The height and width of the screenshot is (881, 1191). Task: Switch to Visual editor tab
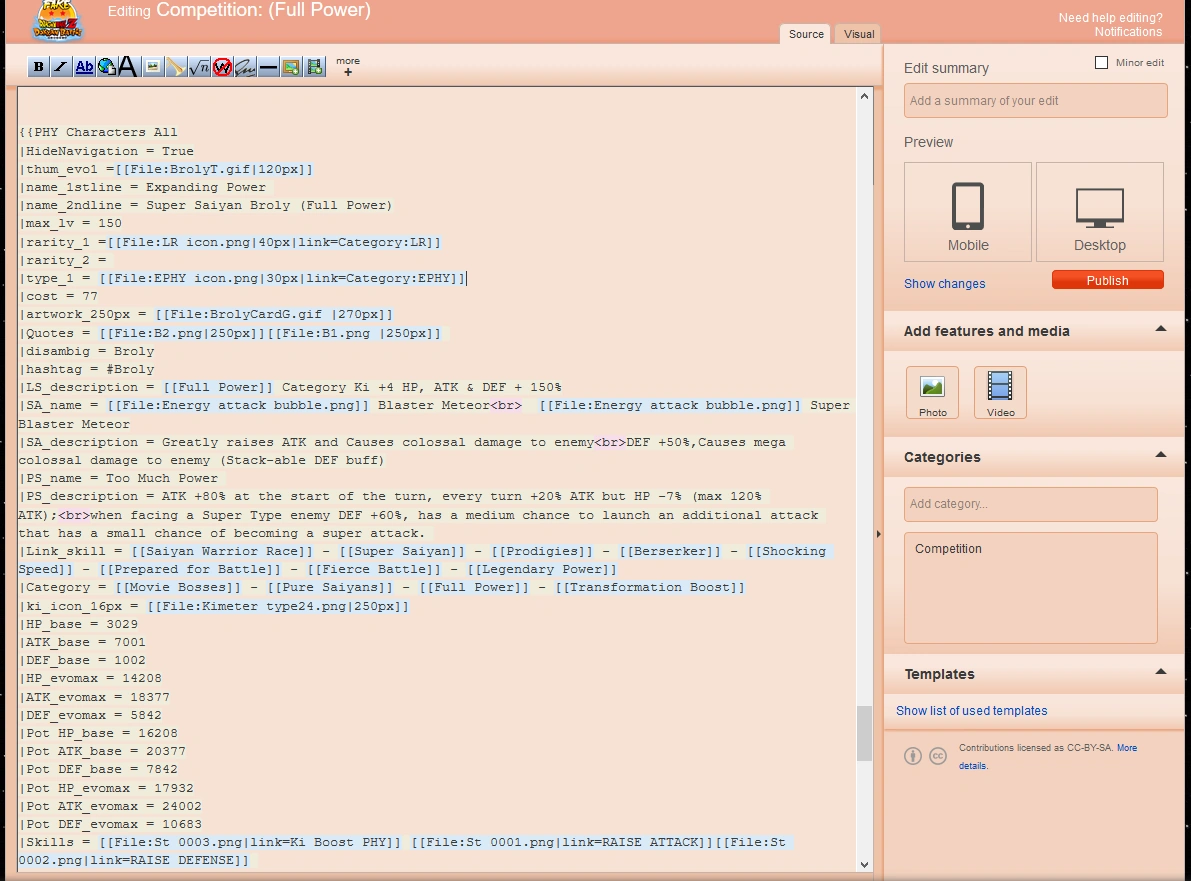(859, 34)
